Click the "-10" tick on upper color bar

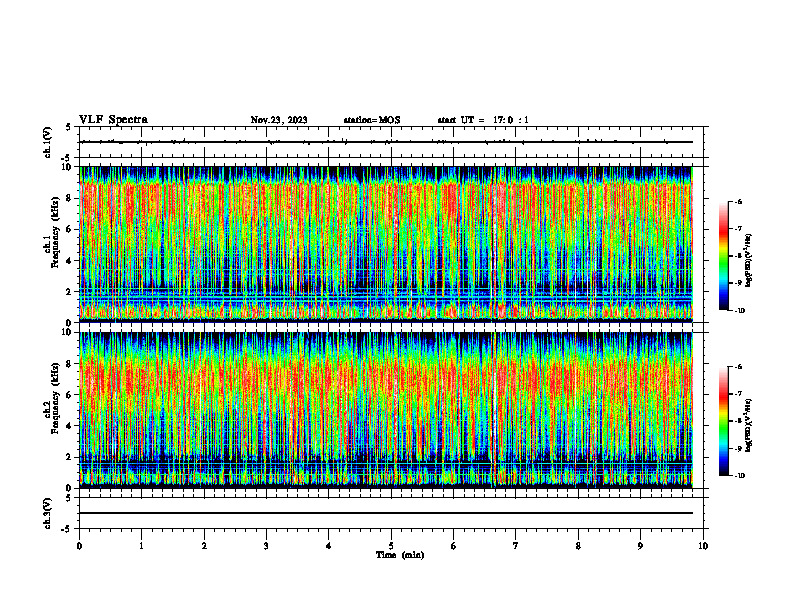click(x=739, y=311)
